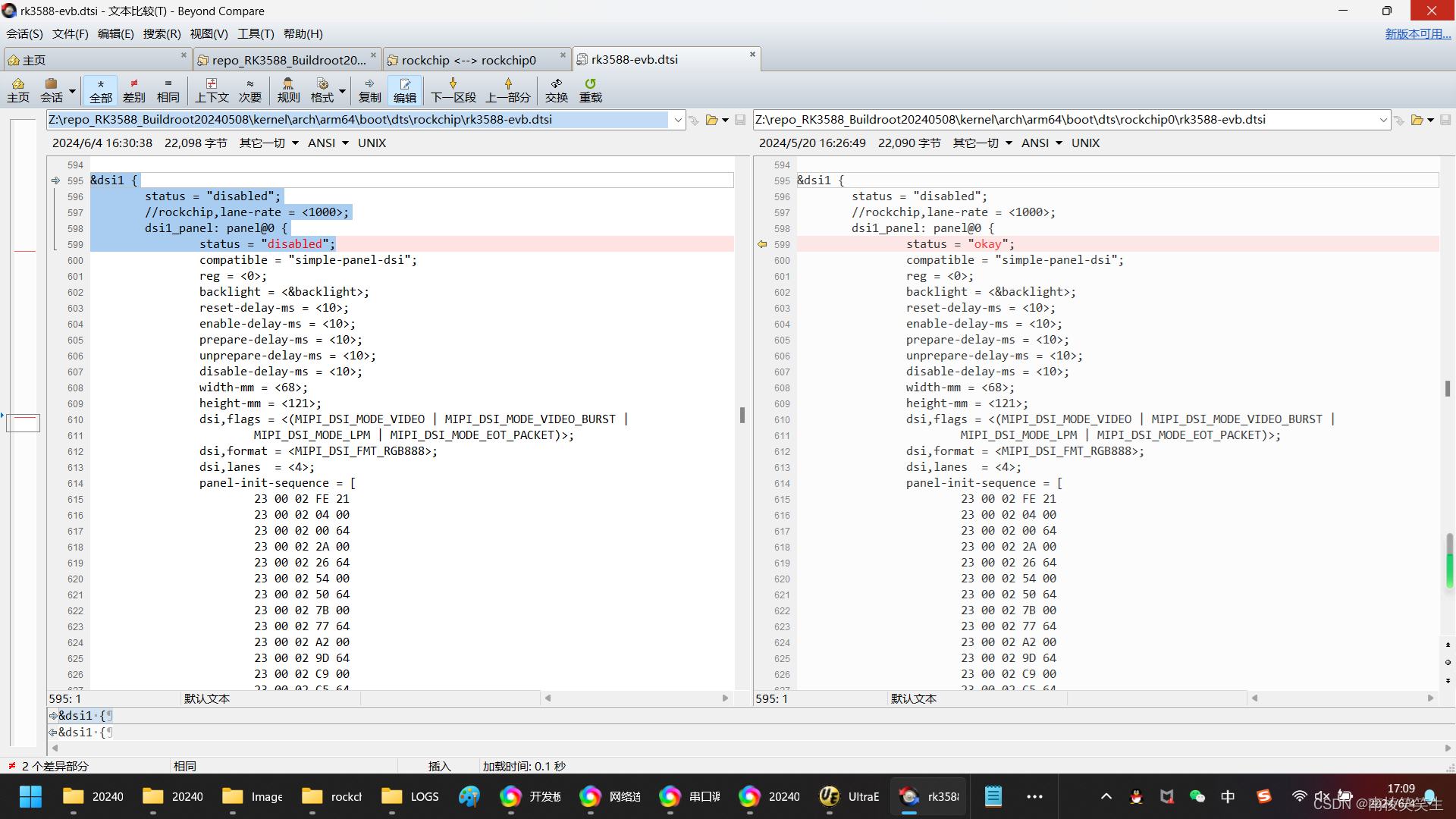Screen dimensions: 1456x819
Task: Expand the left file path dropdown
Action: [677, 120]
